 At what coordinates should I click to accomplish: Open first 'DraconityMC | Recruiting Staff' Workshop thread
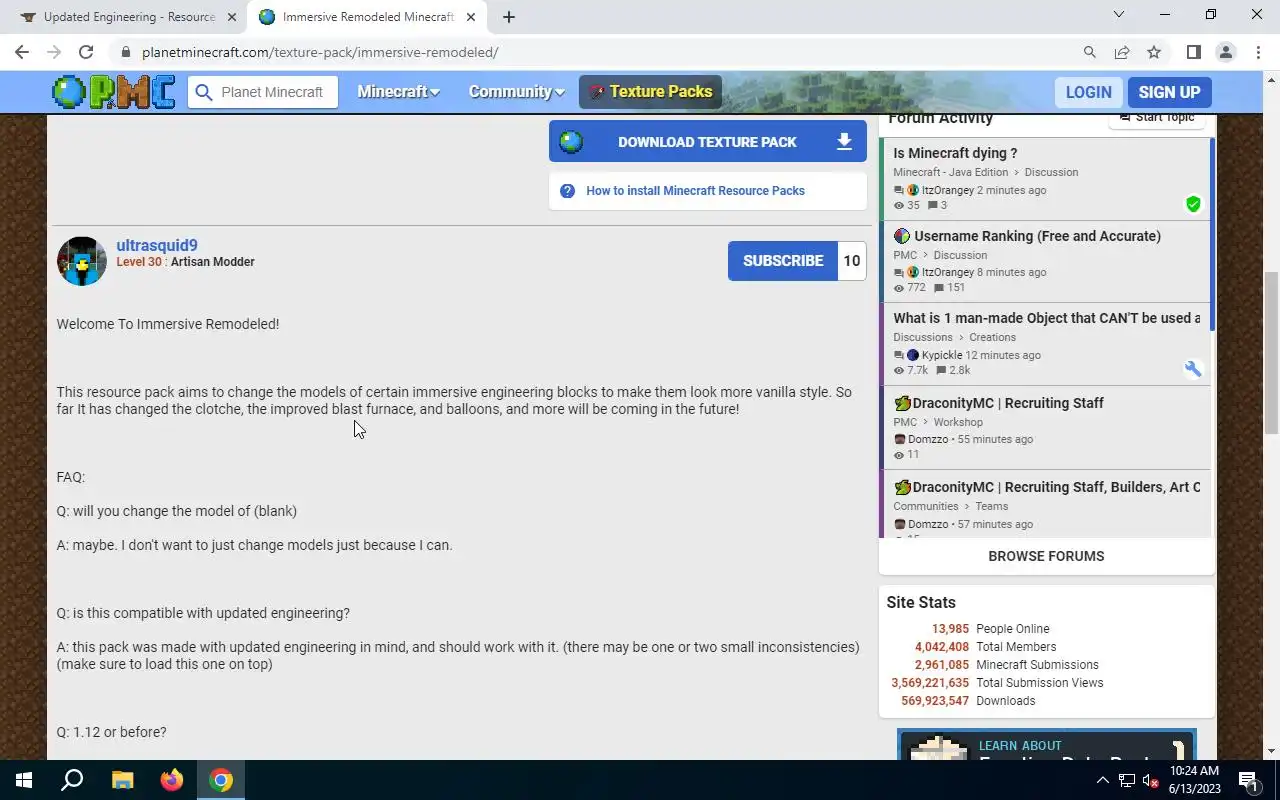(x=1008, y=403)
